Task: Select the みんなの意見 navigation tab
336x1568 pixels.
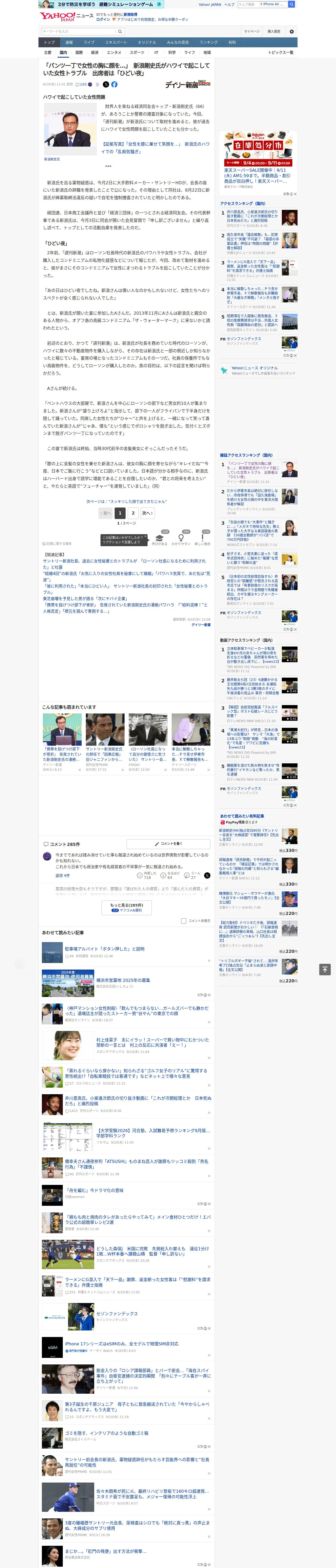Action: (x=177, y=43)
